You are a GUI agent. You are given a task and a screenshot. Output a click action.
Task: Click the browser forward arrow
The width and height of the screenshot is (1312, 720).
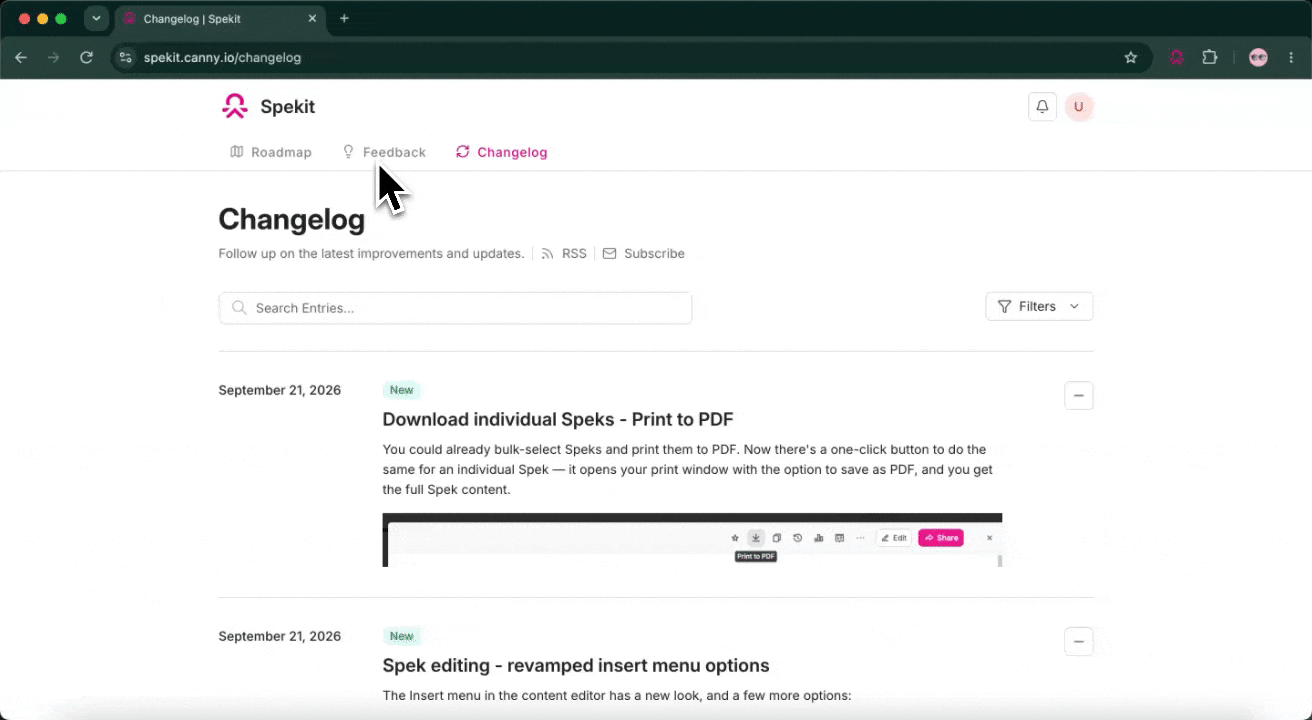click(x=54, y=58)
